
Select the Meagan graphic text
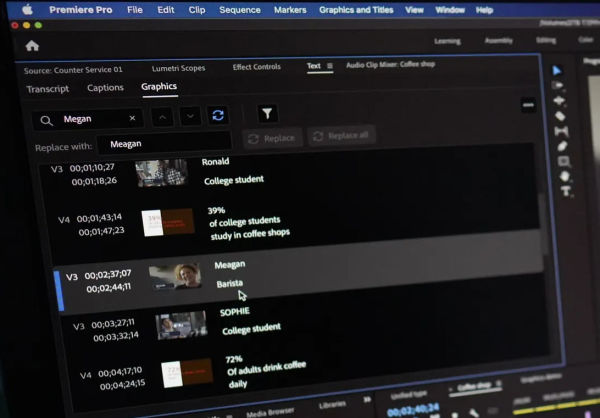(x=230, y=265)
